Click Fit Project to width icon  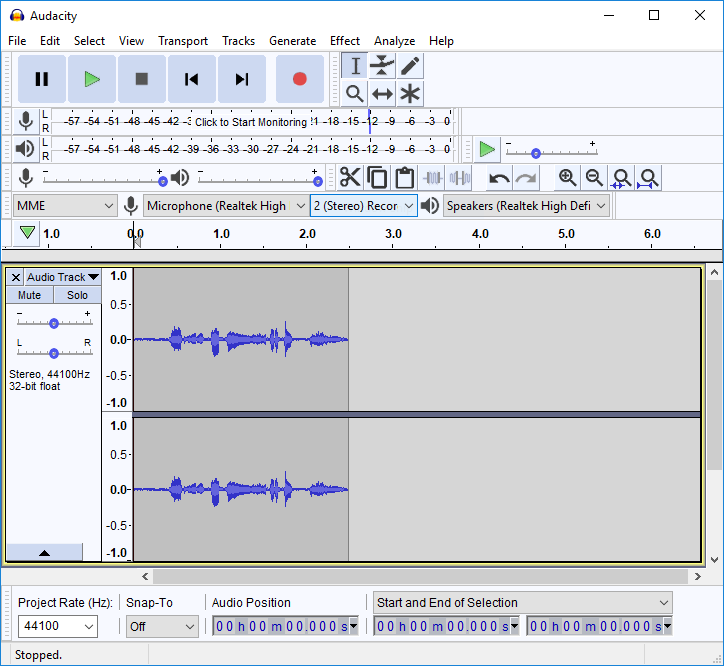[648, 178]
